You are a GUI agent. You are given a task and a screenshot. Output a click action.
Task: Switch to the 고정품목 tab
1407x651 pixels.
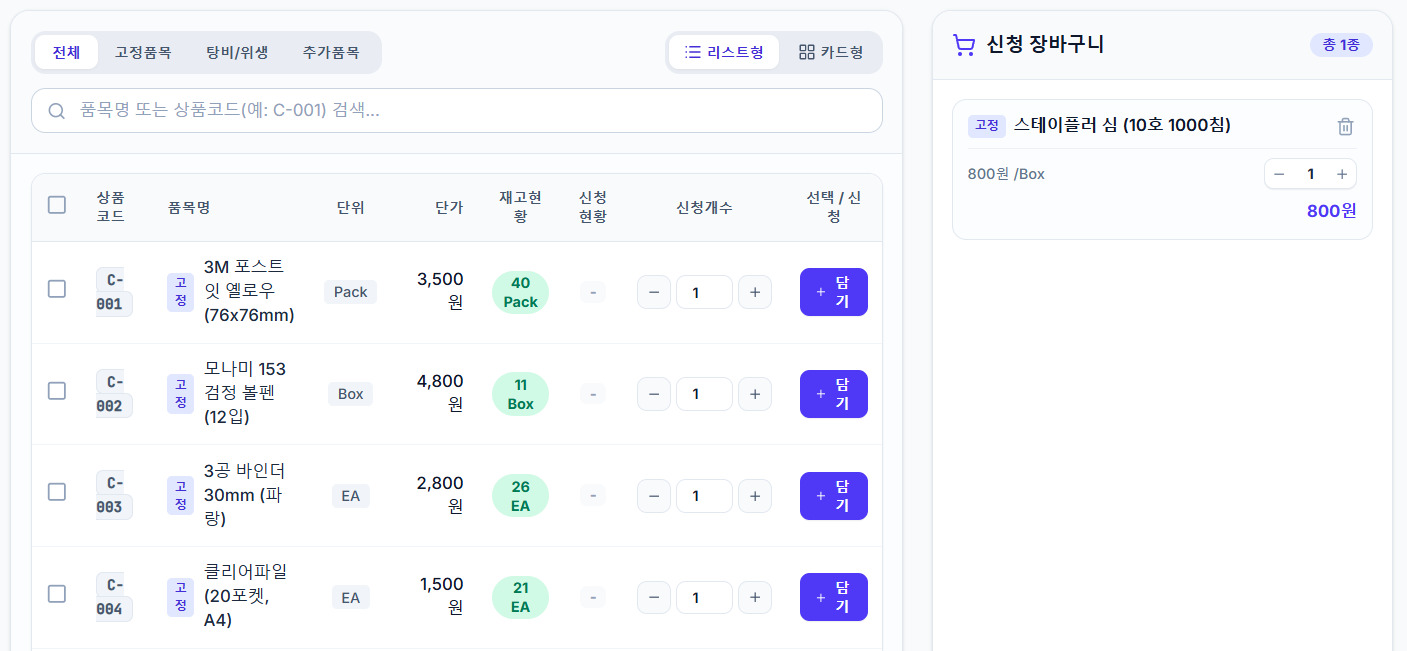pos(143,52)
